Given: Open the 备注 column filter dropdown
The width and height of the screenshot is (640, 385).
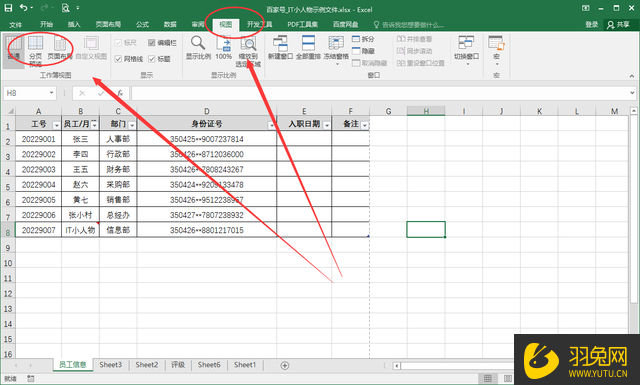Looking at the screenshot, I should (364, 126).
